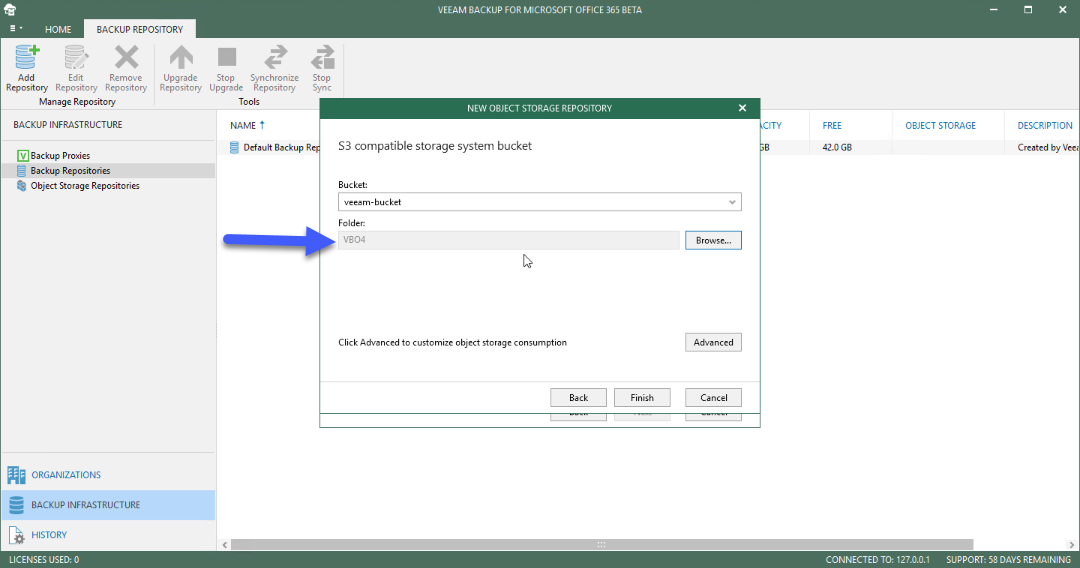
Task: Maximize the Veeam application window
Action: coord(1028,10)
